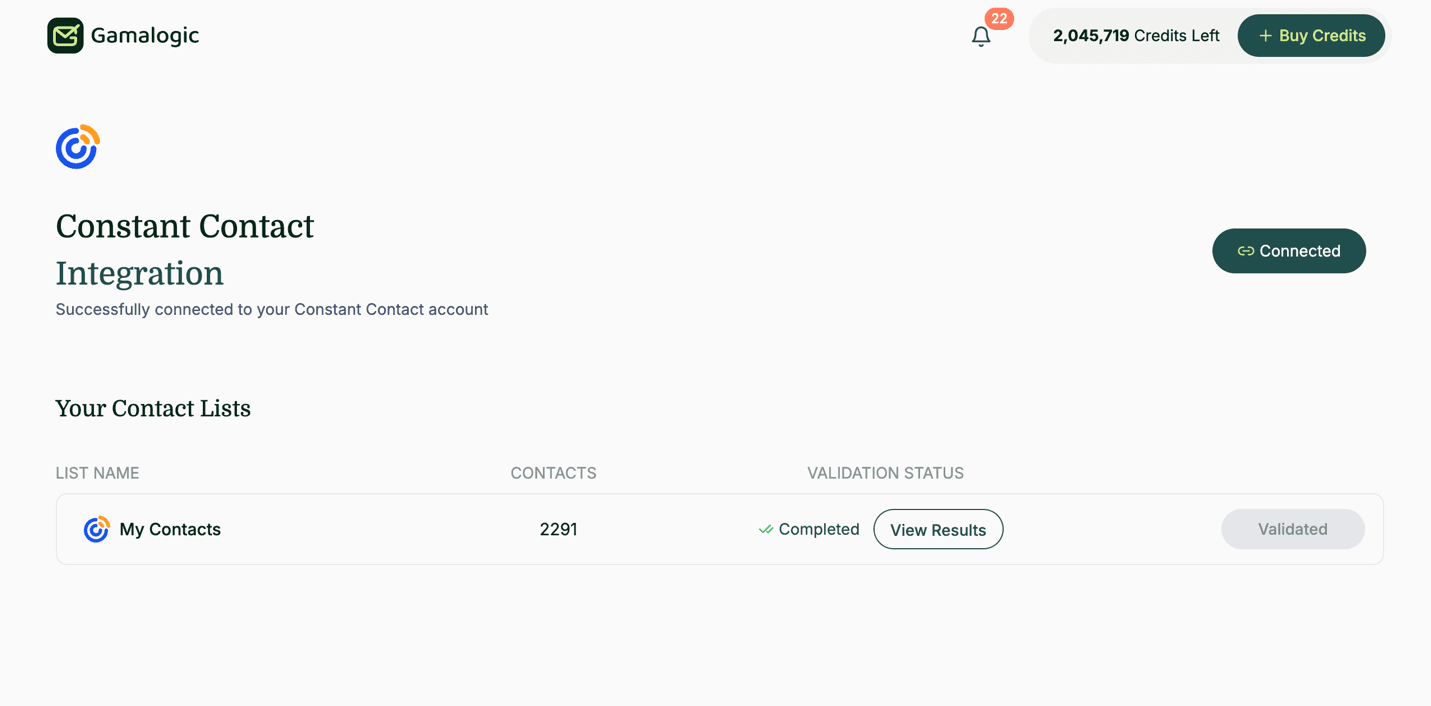The image size is (1431, 706).
Task: Click the VALIDATION STATUS column header
Action: point(885,473)
